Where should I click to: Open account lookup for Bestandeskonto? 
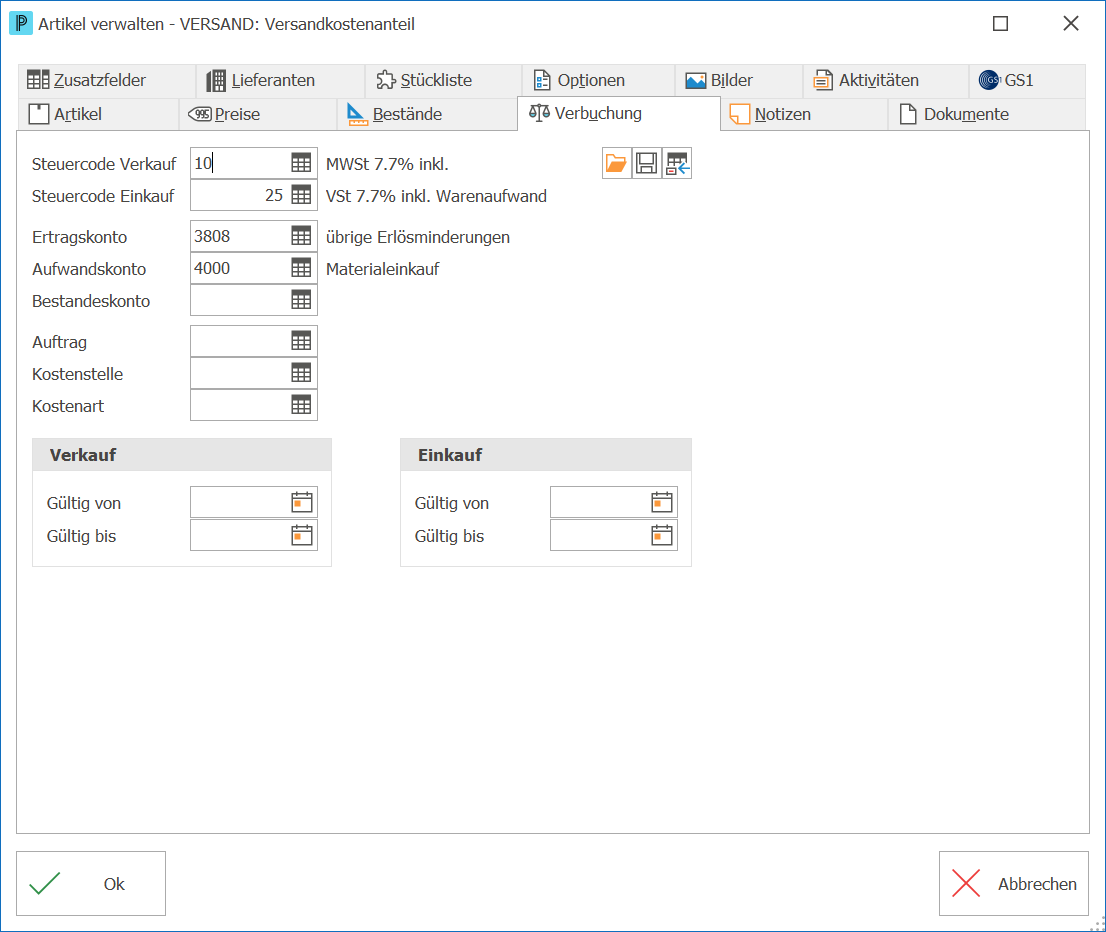coord(301,301)
